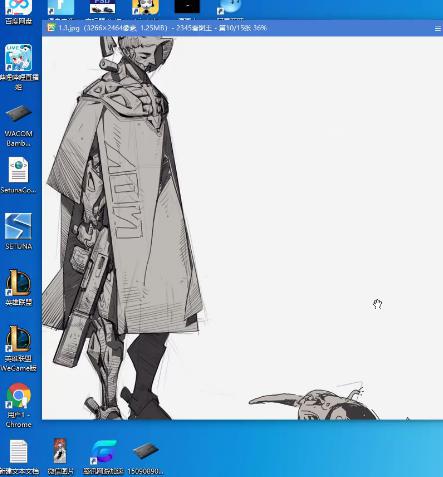Open the WACOM Bamboo desktop icon
Screen dimensions: 443x477
pos(19,126)
